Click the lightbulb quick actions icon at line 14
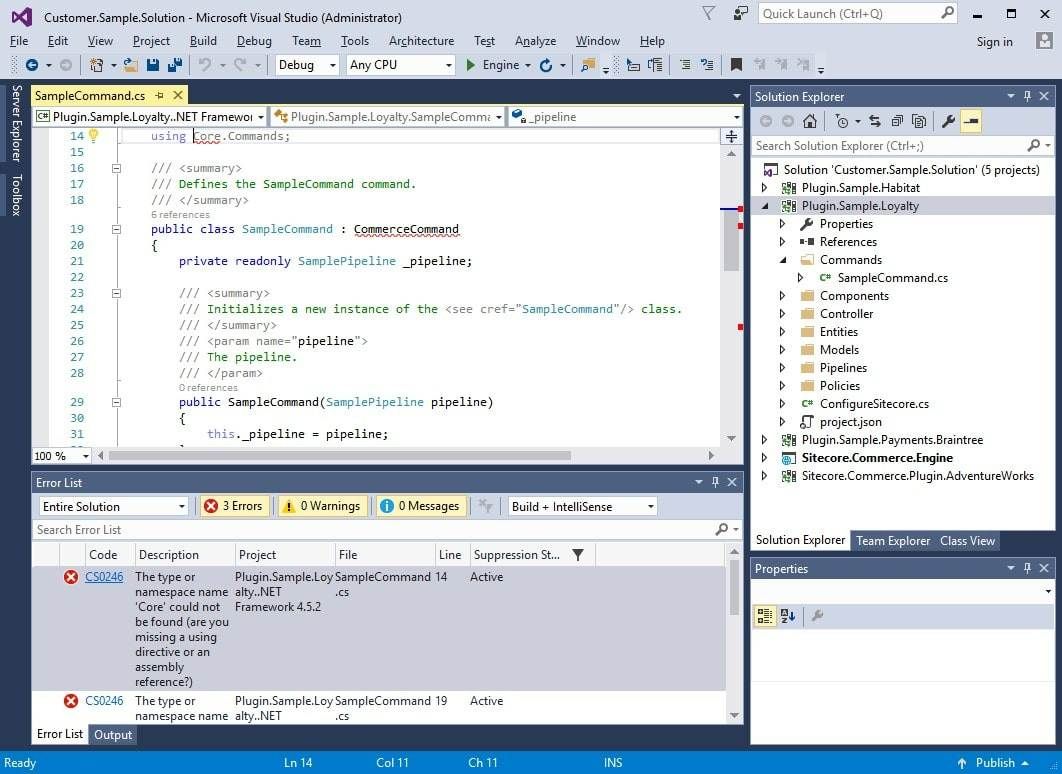The width and height of the screenshot is (1062, 774). click(x=93, y=135)
